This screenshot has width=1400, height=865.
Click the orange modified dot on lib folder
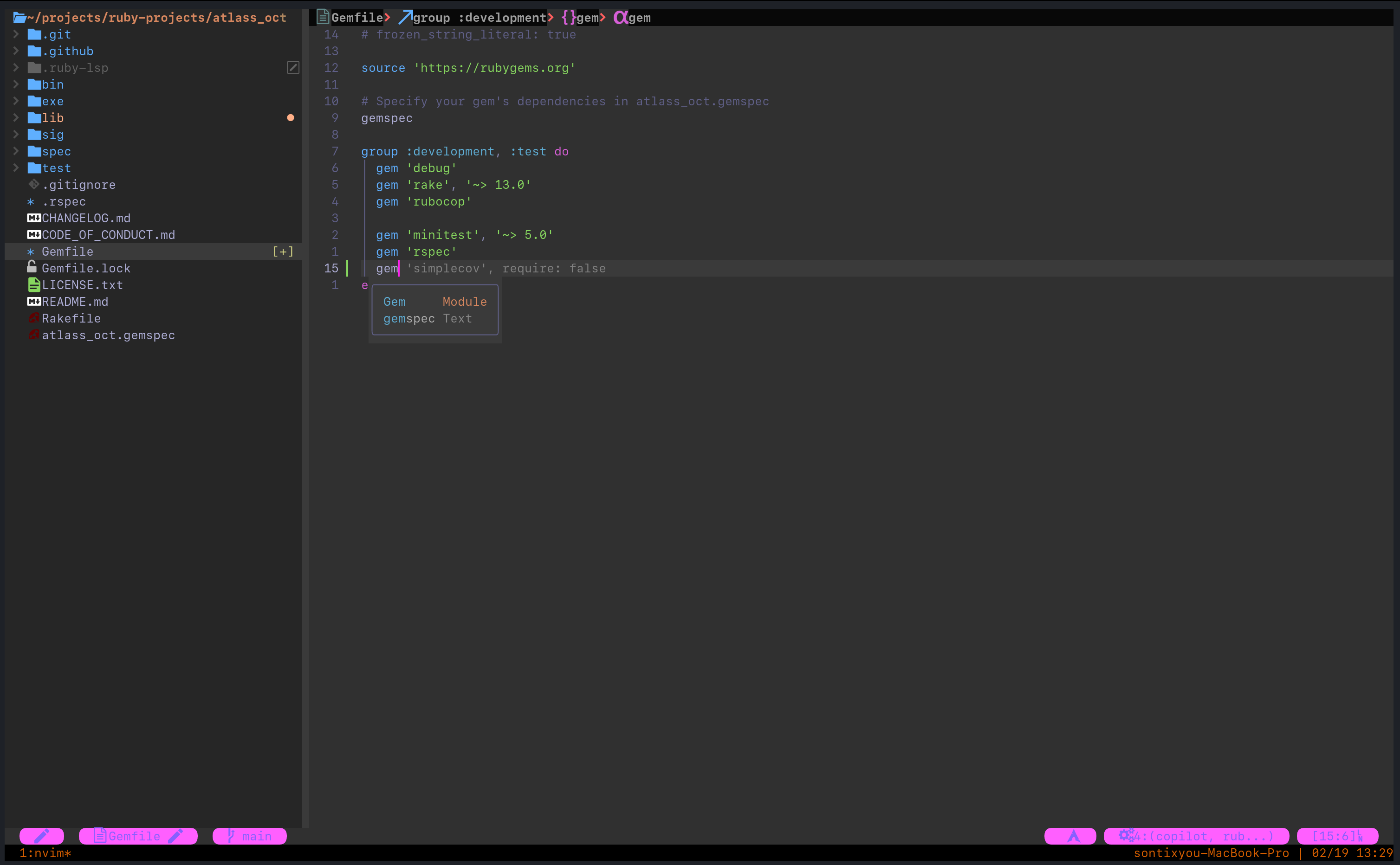tap(291, 118)
